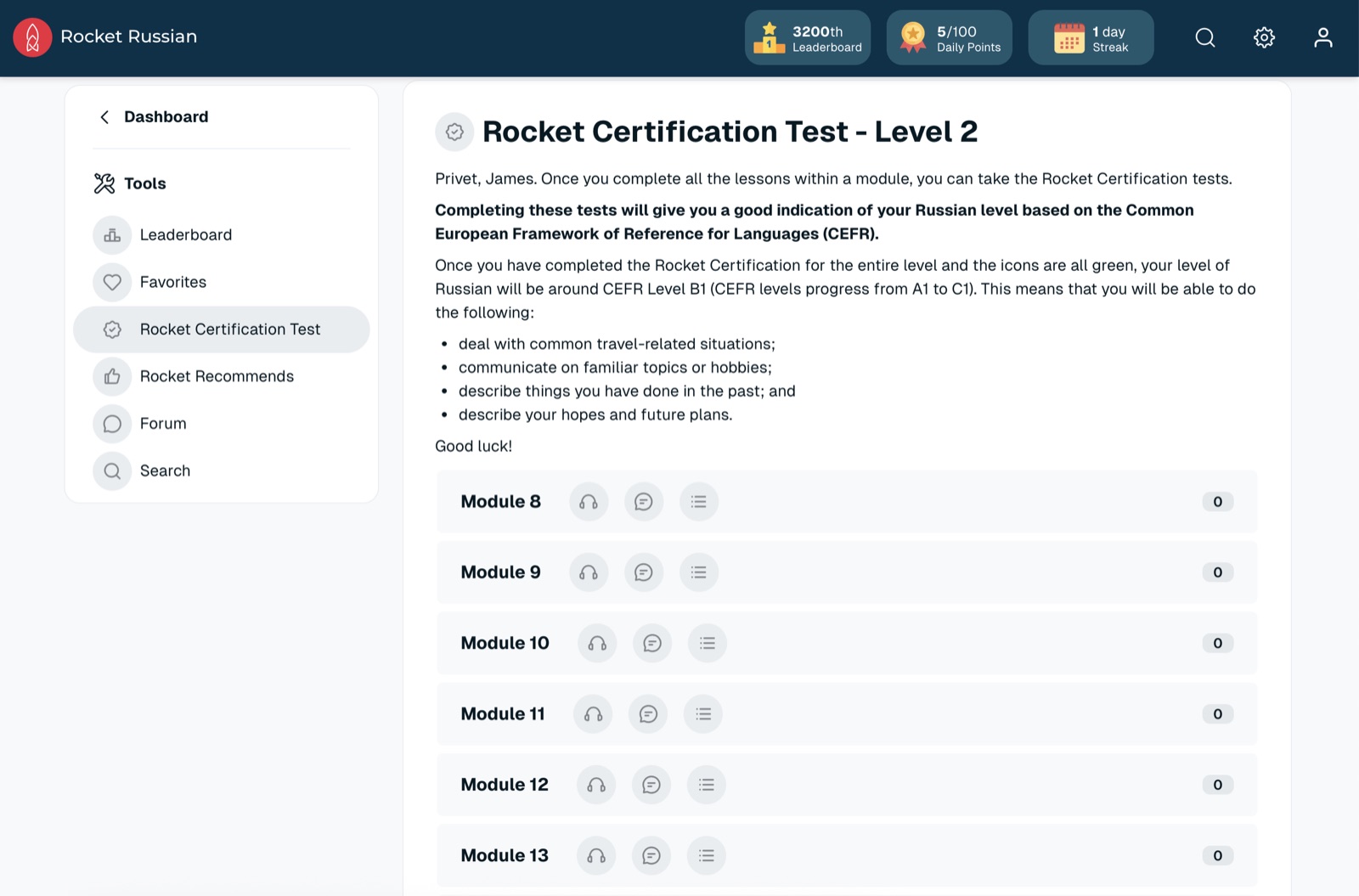The height and width of the screenshot is (896, 1359).
Task: Open the 1 day Streak badge
Action: click(1091, 37)
